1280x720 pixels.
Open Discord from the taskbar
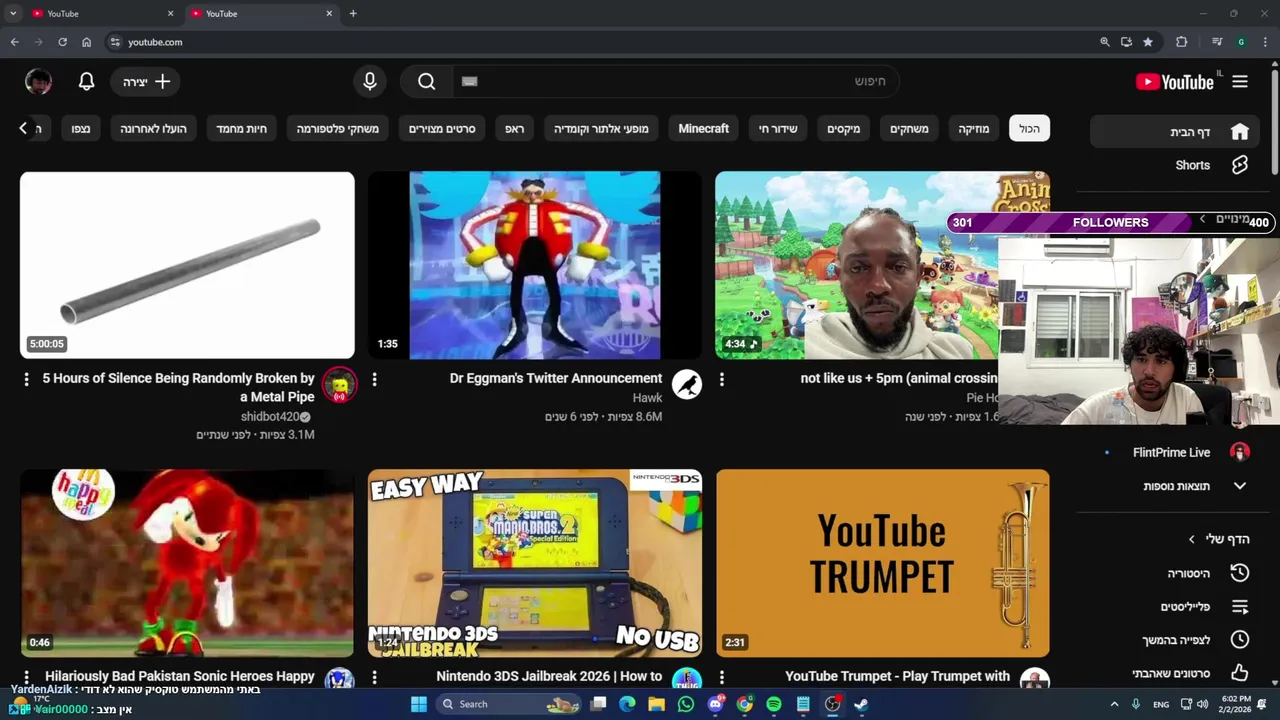click(715, 704)
